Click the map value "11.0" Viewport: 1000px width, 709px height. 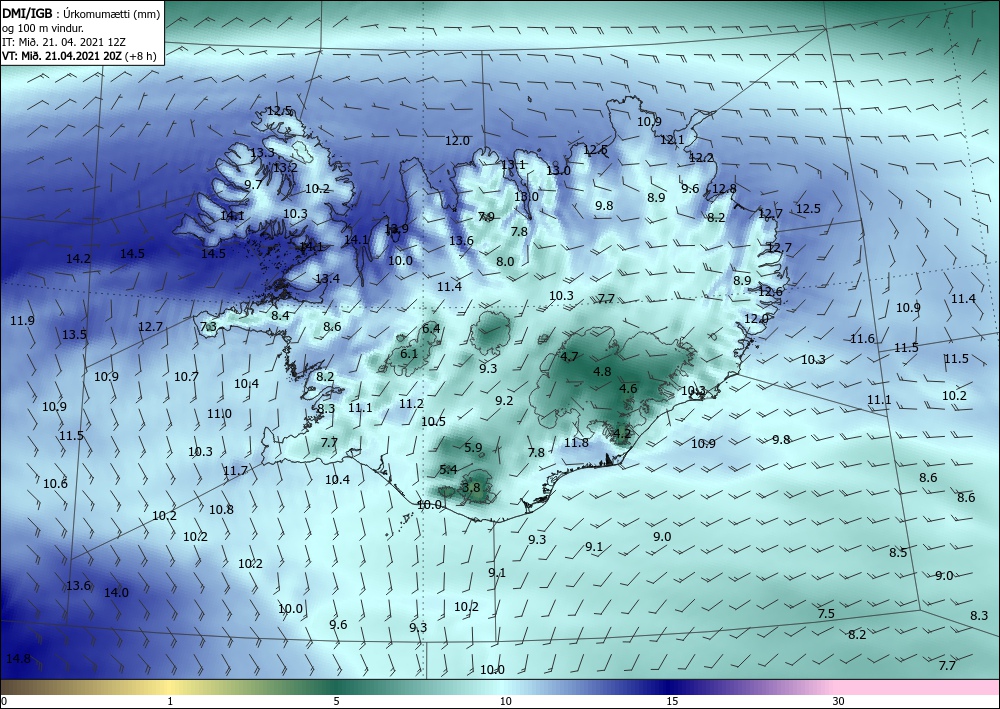[x=219, y=414]
